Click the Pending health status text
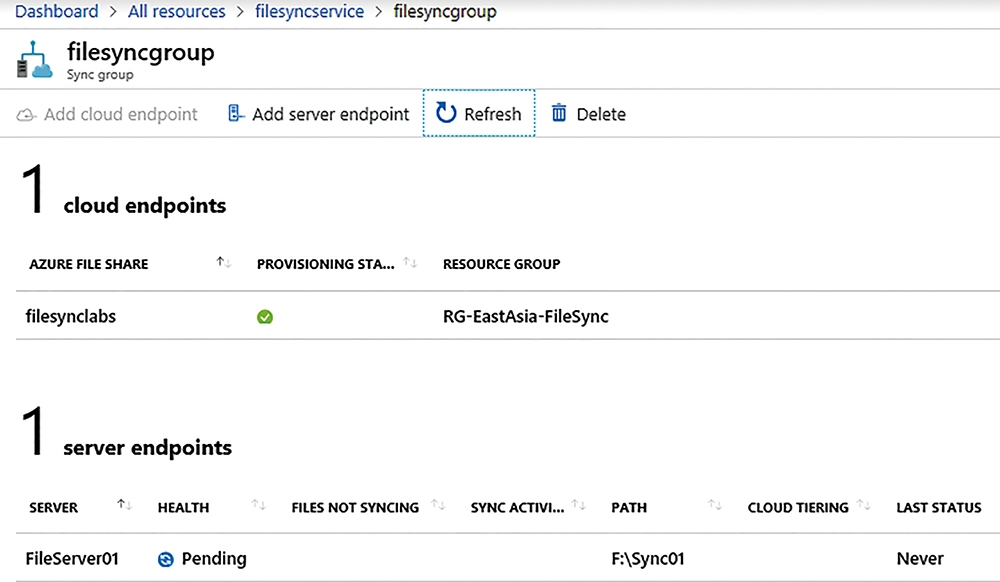This screenshot has height=582, width=1000. click(x=214, y=558)
